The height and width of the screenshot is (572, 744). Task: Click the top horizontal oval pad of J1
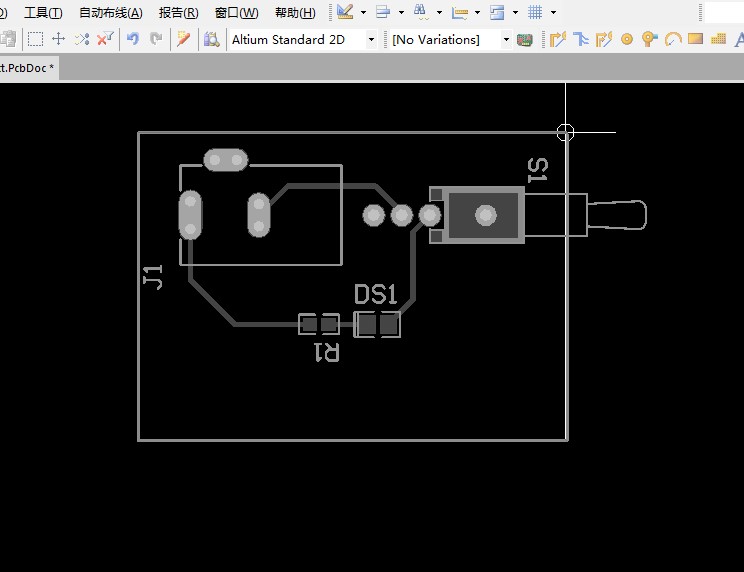(225, 160)
